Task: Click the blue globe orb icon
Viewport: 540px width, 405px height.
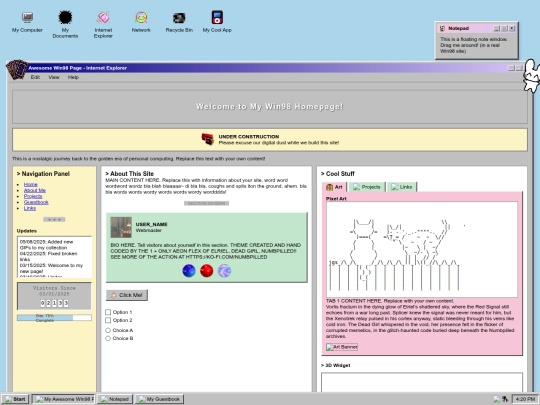Action: coord(189,271)
